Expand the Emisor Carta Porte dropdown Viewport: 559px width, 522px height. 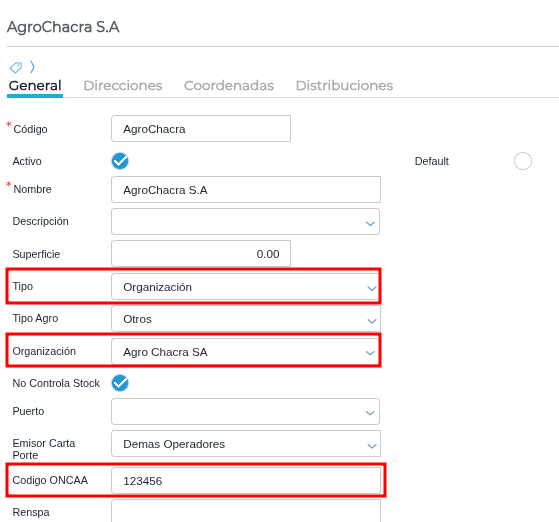point(246,444)
